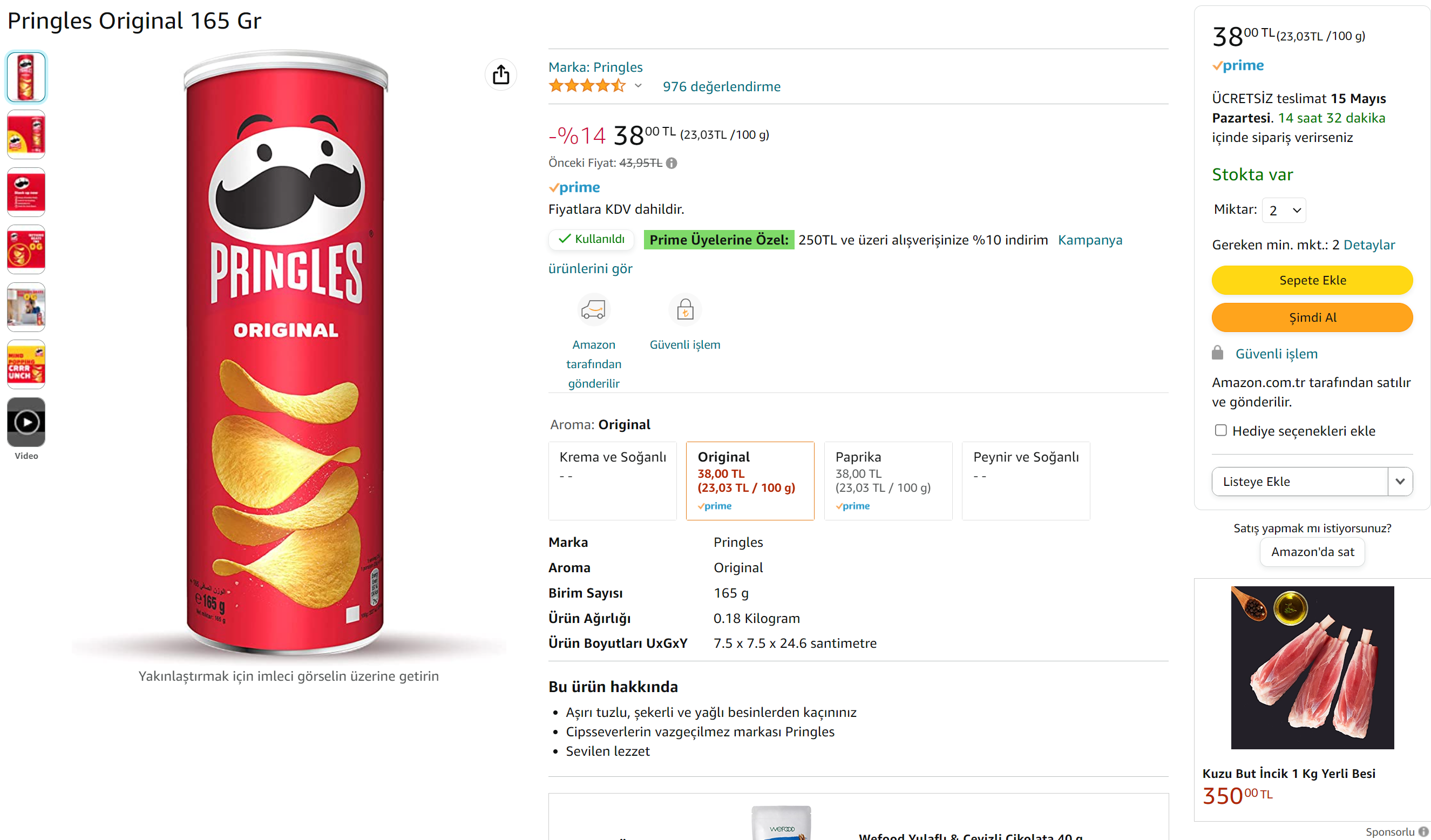Viewport: 1431px width, 840px height.
Task: Click the share icon above product image
Action: (x=500, y=75)
